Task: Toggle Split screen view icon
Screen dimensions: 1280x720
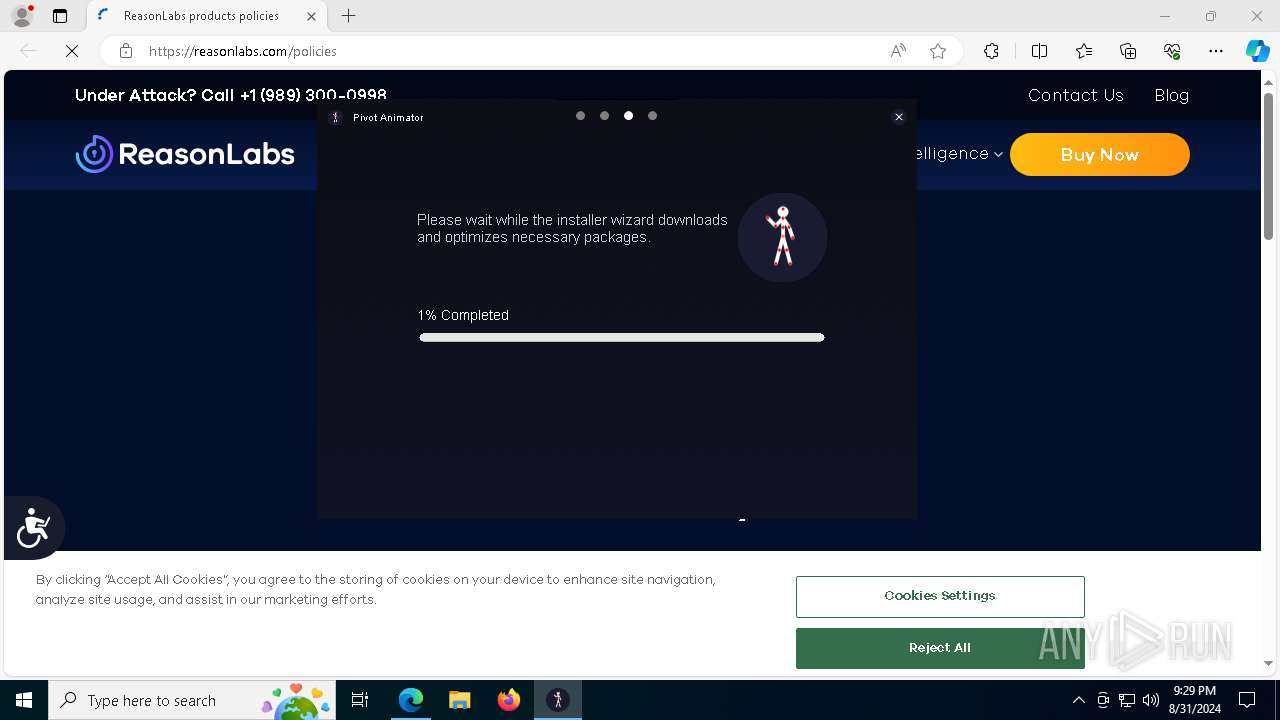Action: (x=1039, y=51)
